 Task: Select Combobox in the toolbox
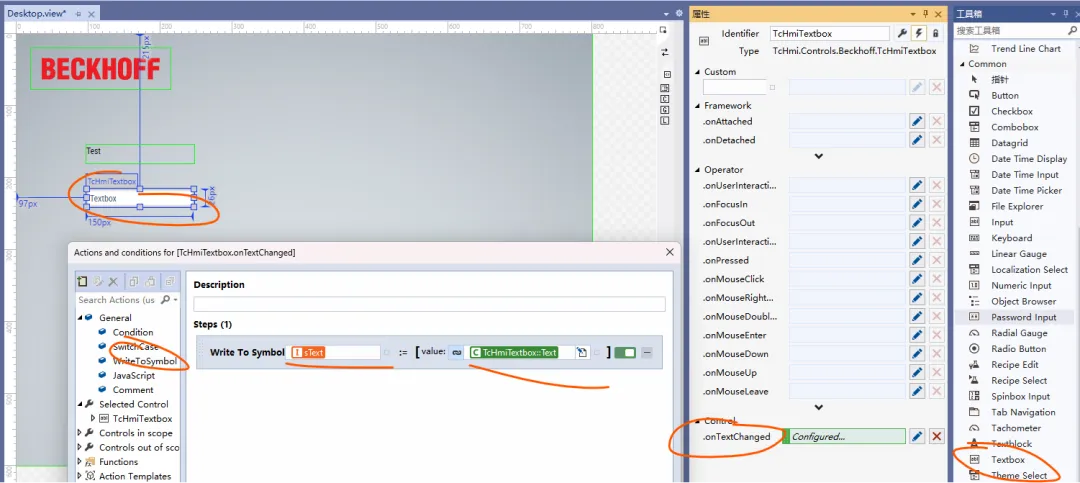pyautogui.click(x=1015, y=127)
